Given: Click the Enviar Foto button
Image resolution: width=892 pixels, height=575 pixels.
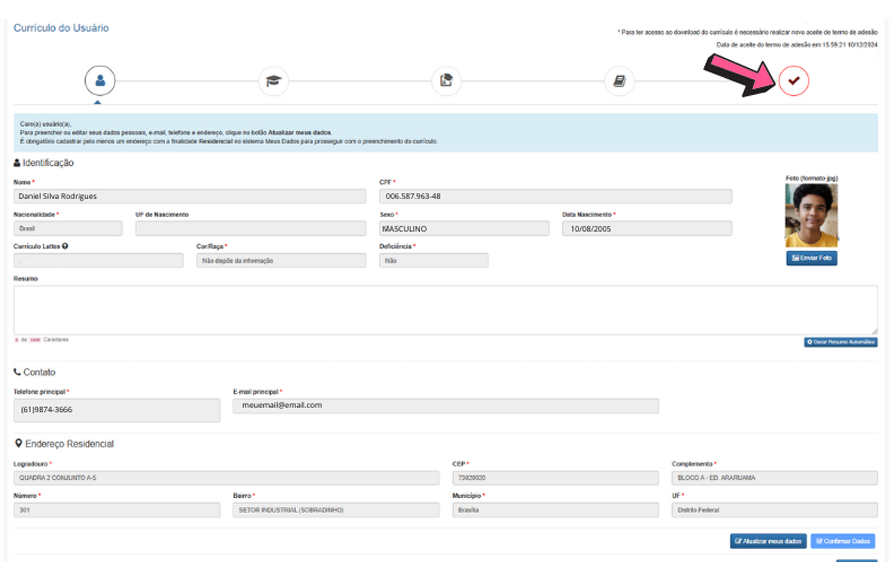Looking at the screenshot, I should coord(812,258).
